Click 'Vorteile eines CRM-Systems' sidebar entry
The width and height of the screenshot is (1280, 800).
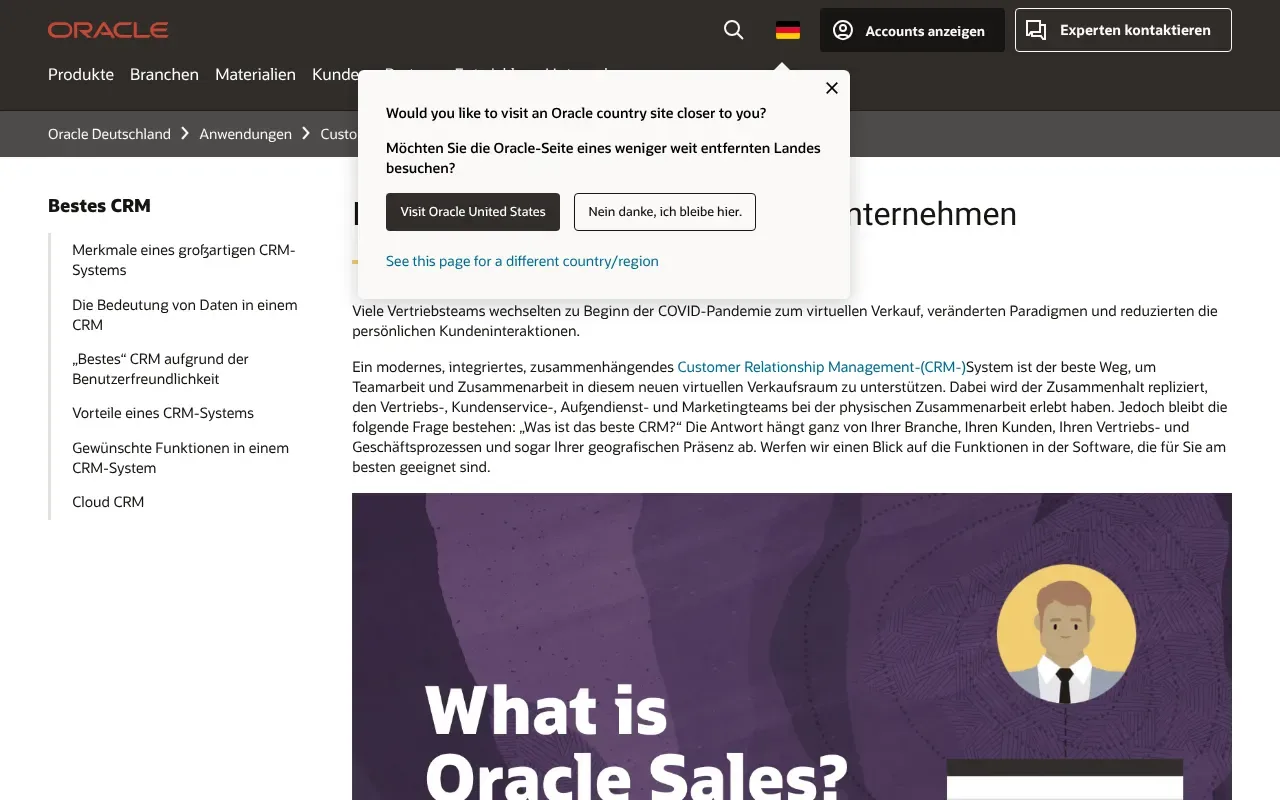point(163,412)
